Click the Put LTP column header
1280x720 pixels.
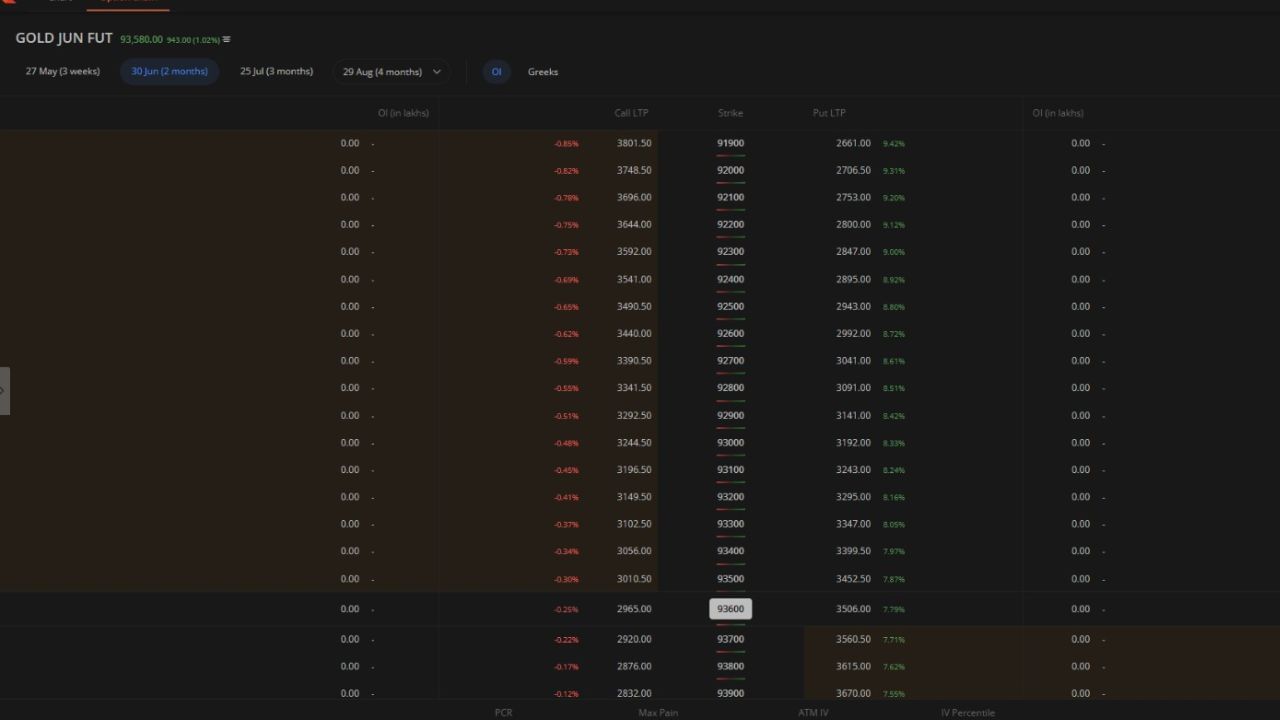(x=829, y=113)
